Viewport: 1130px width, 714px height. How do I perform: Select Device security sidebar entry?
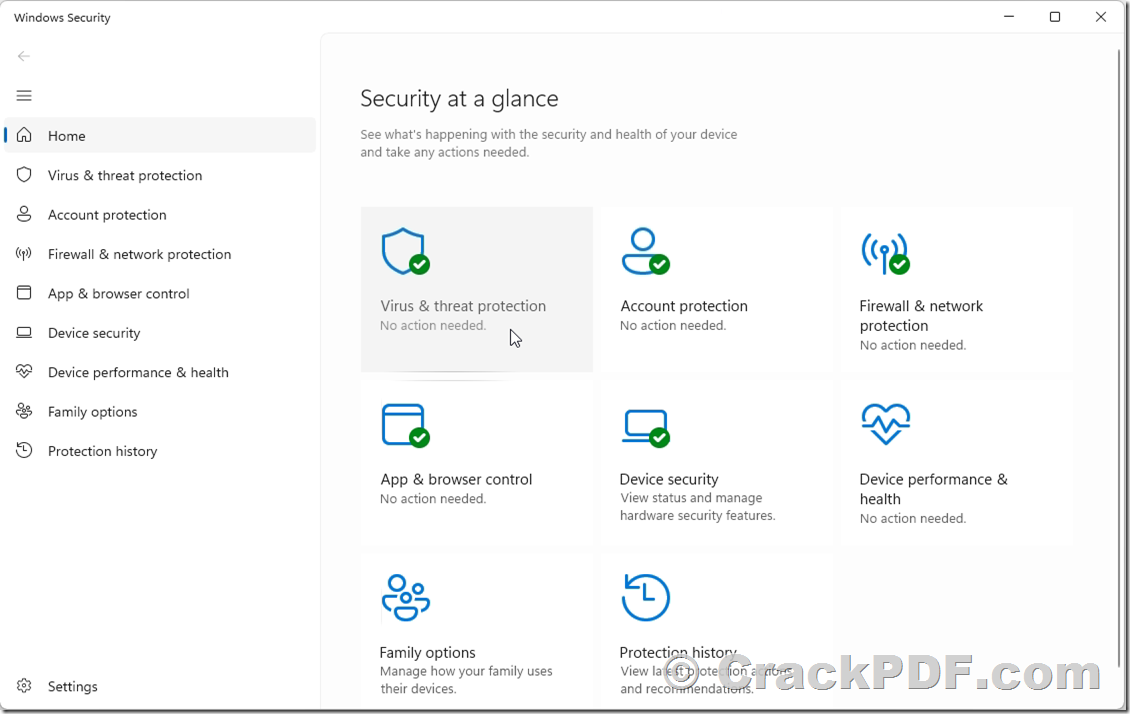tap(94, 333)
